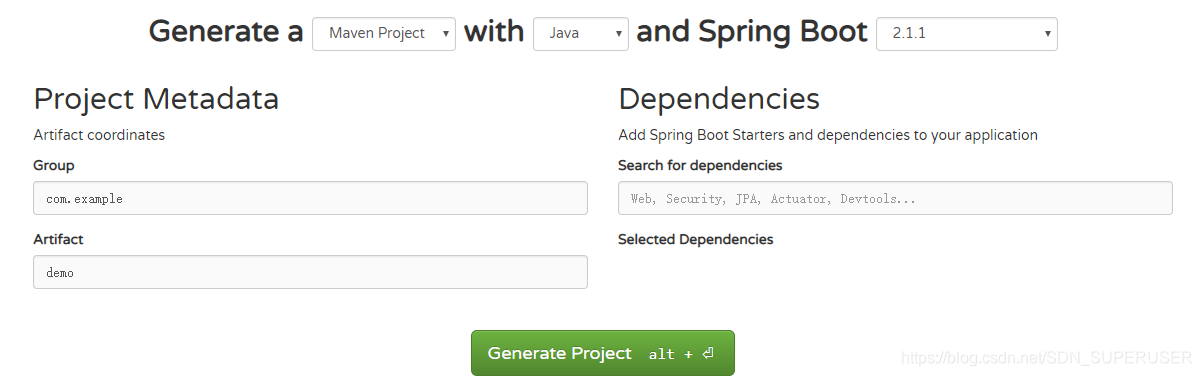The height and width of the screenshot is (376, 1202).
Task: Click the 'Dependencies' heading
Action: 719,99
